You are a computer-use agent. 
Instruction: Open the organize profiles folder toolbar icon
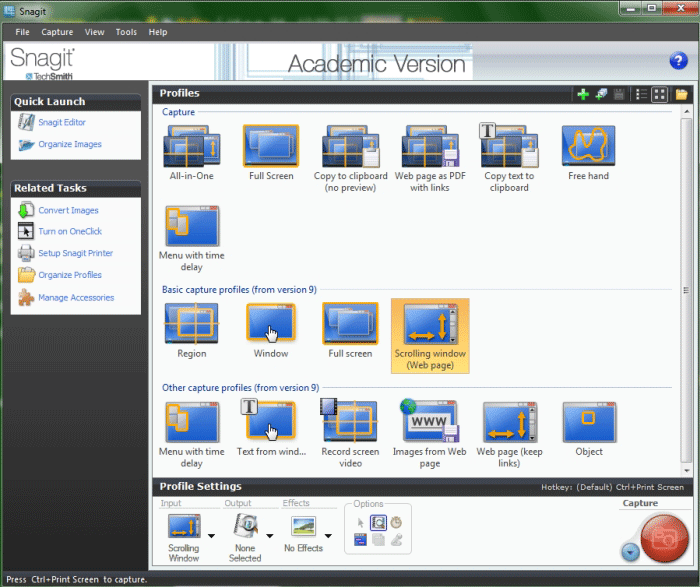(681, 94)
